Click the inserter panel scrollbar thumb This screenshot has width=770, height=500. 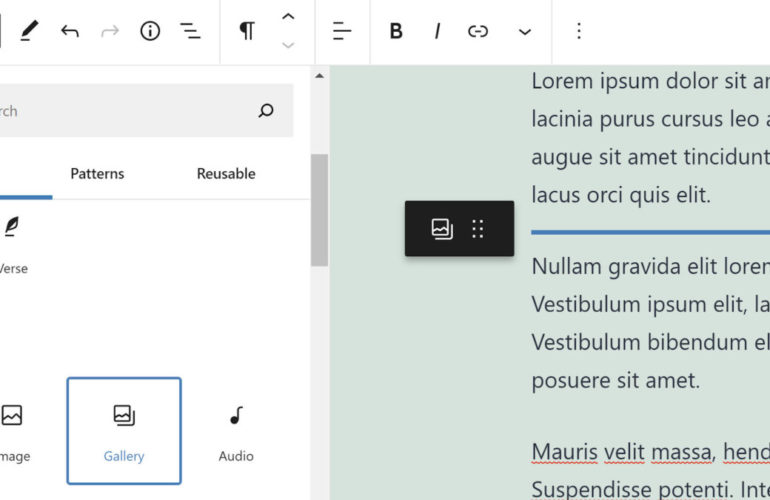pos(319,210)
